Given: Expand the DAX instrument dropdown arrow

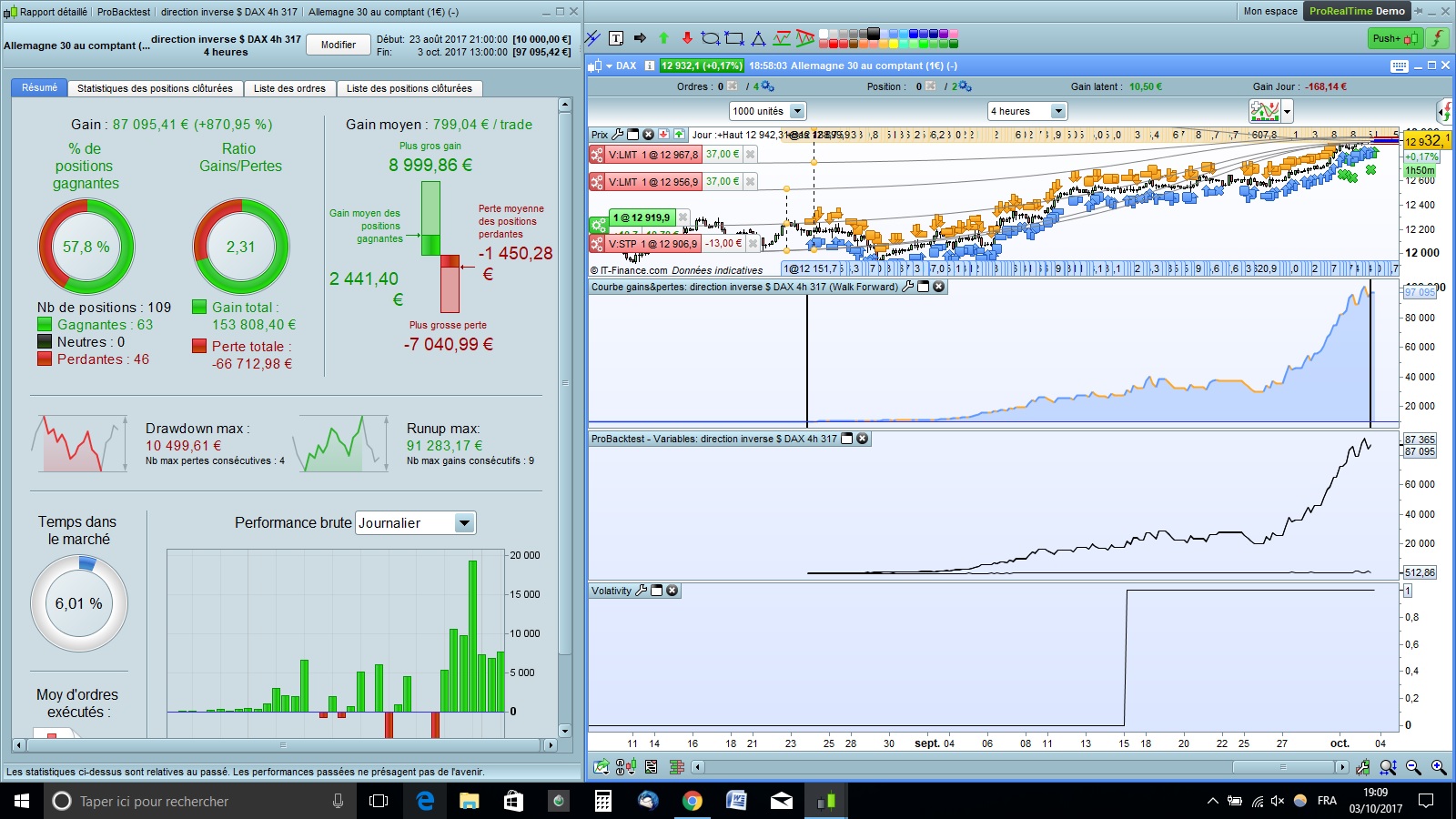Looking at the screenshot, I should pyautogui.click(x=609, y=66).
